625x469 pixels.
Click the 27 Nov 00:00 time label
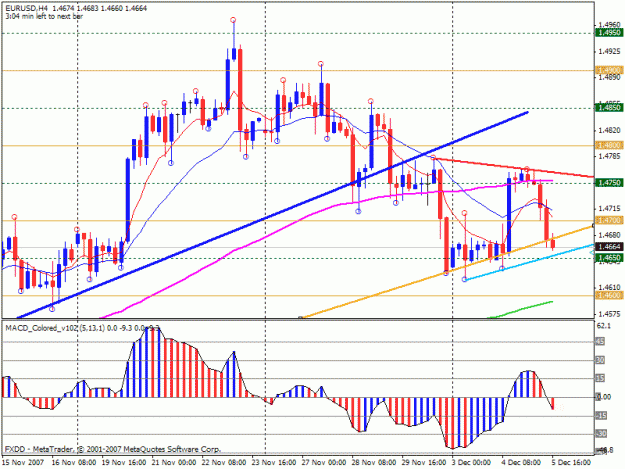[324, 462]
